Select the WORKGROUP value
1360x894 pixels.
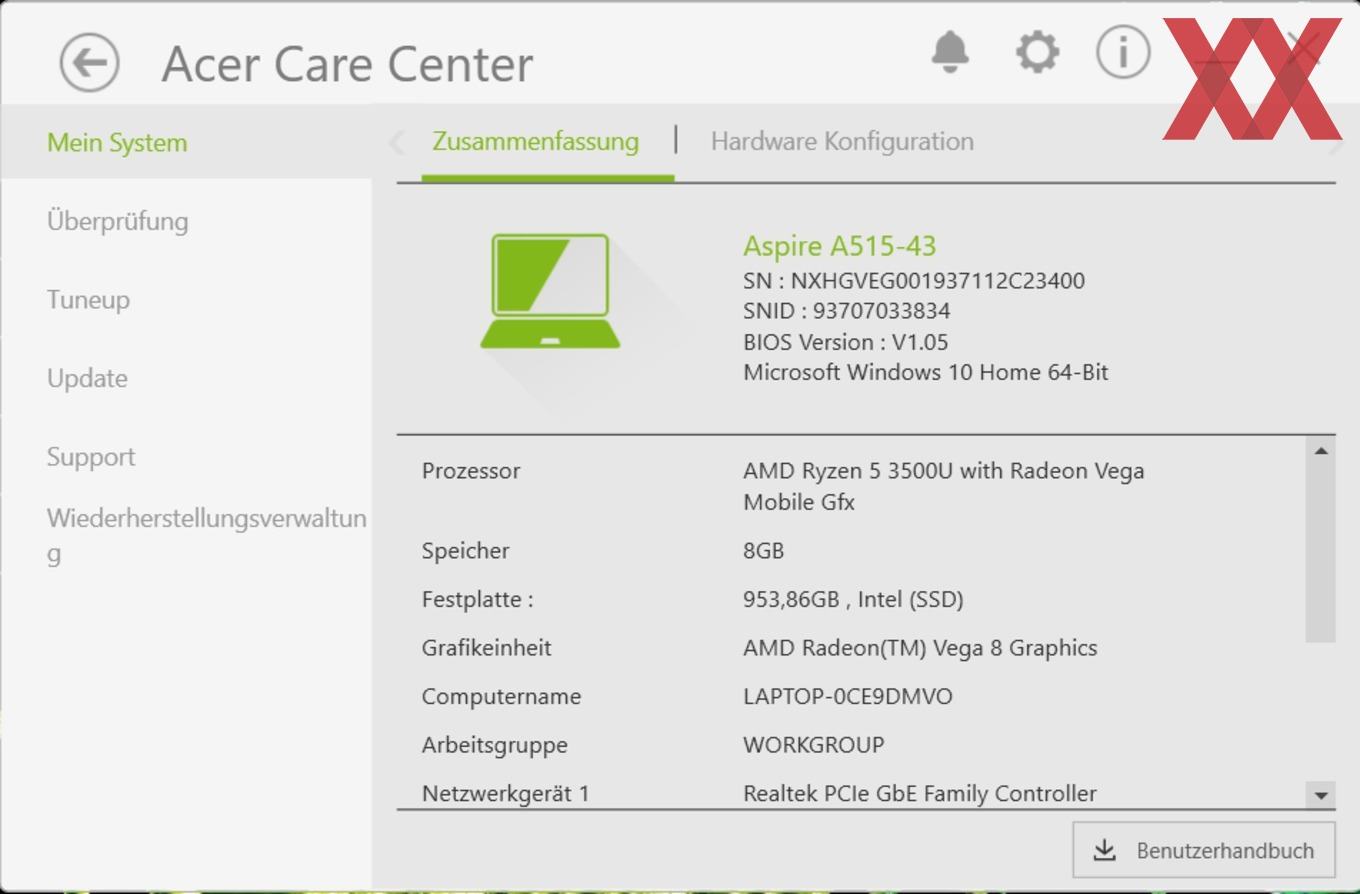[x=813, y=745]
